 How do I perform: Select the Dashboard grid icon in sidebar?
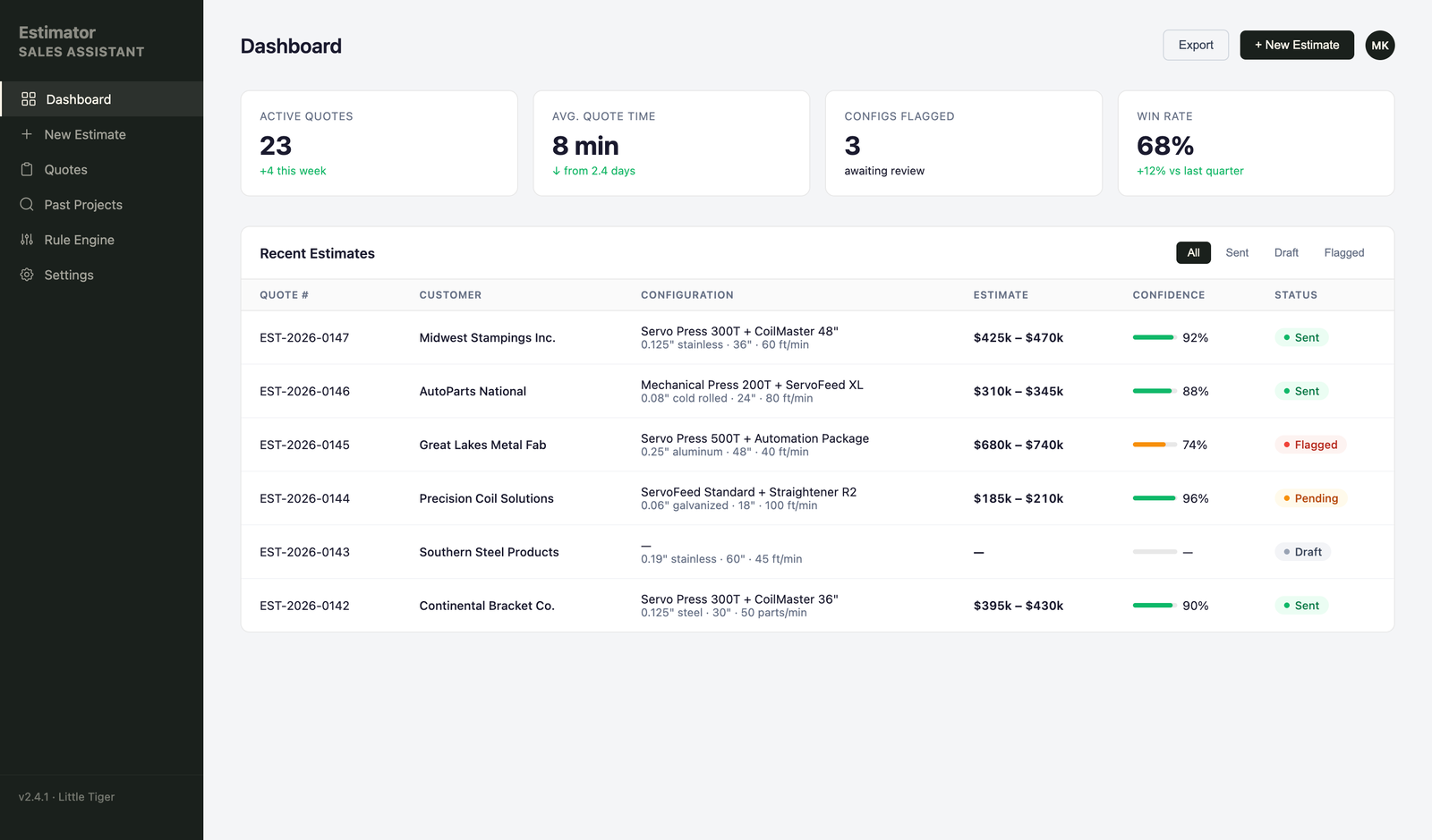pyautogui.click(x=28, y=98)
